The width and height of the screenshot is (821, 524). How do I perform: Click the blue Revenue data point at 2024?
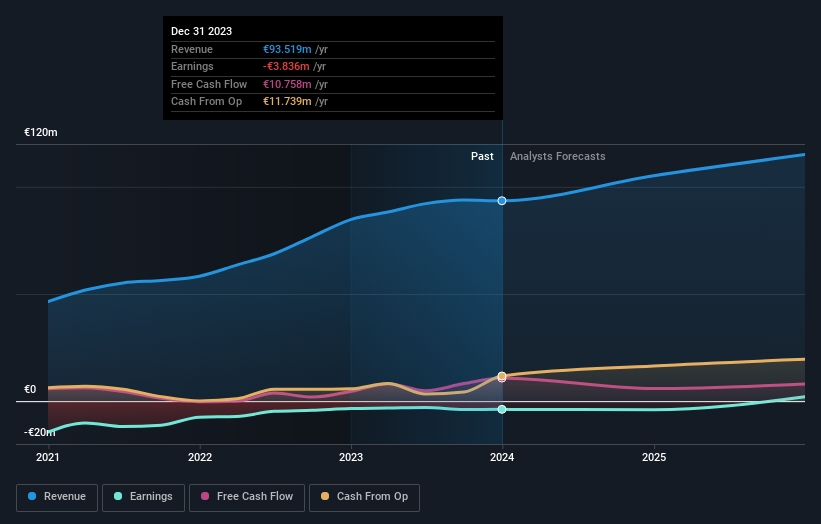[502, 201]
